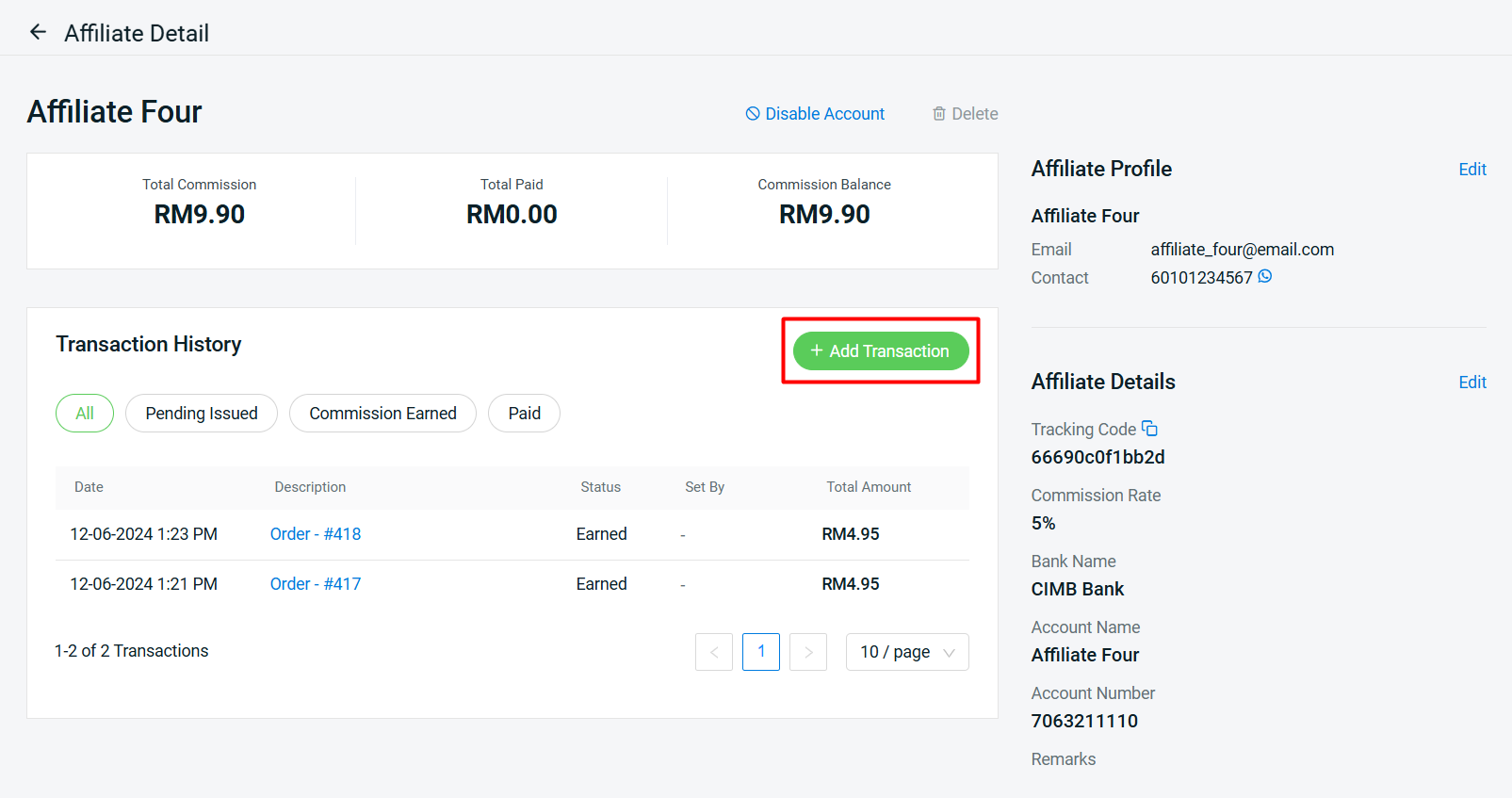Click the back arrow beside Affiliate Detail
1512x798 pixels.
38,32
